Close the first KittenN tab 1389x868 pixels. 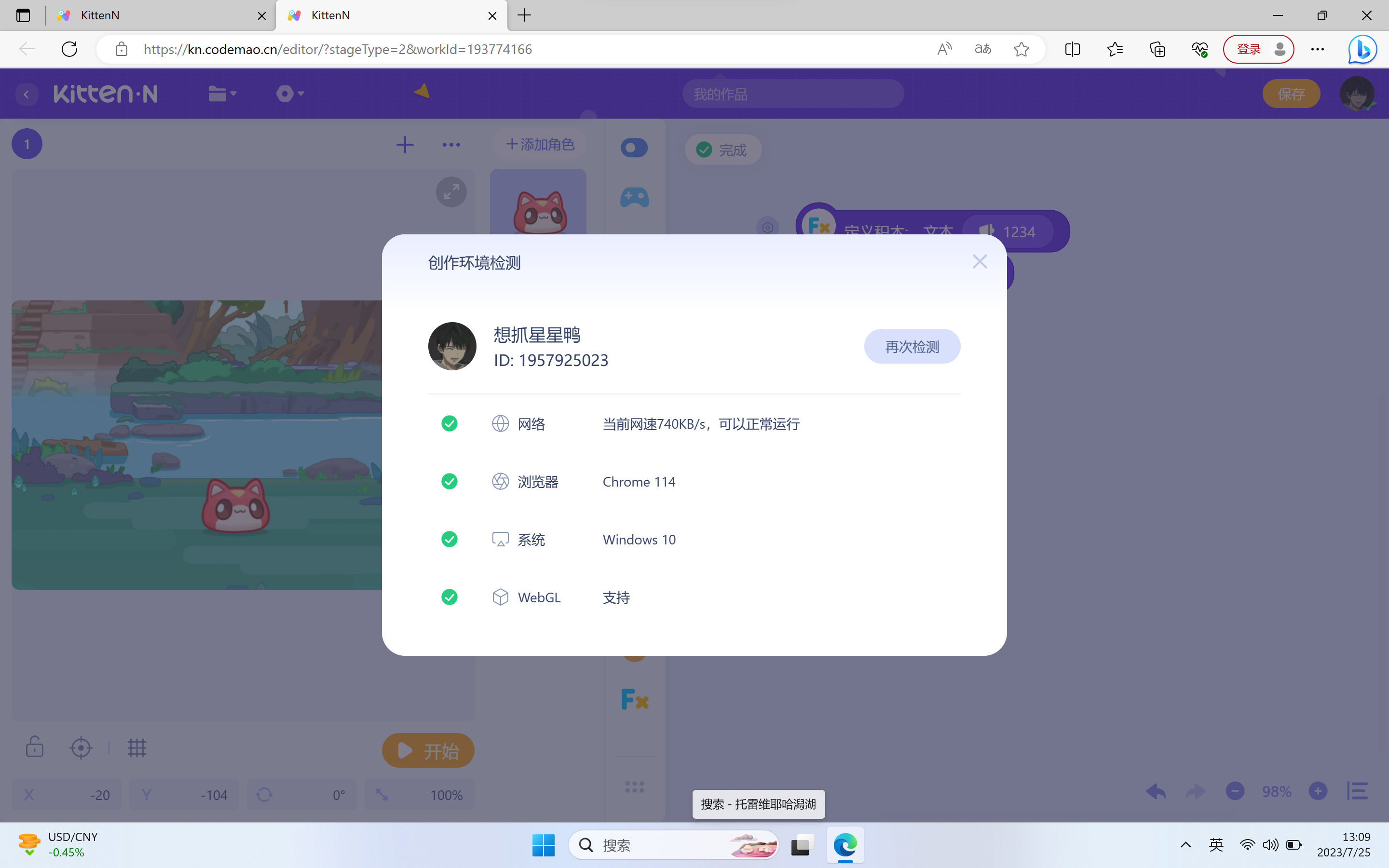pyautogui.click(x=262, y=15)
